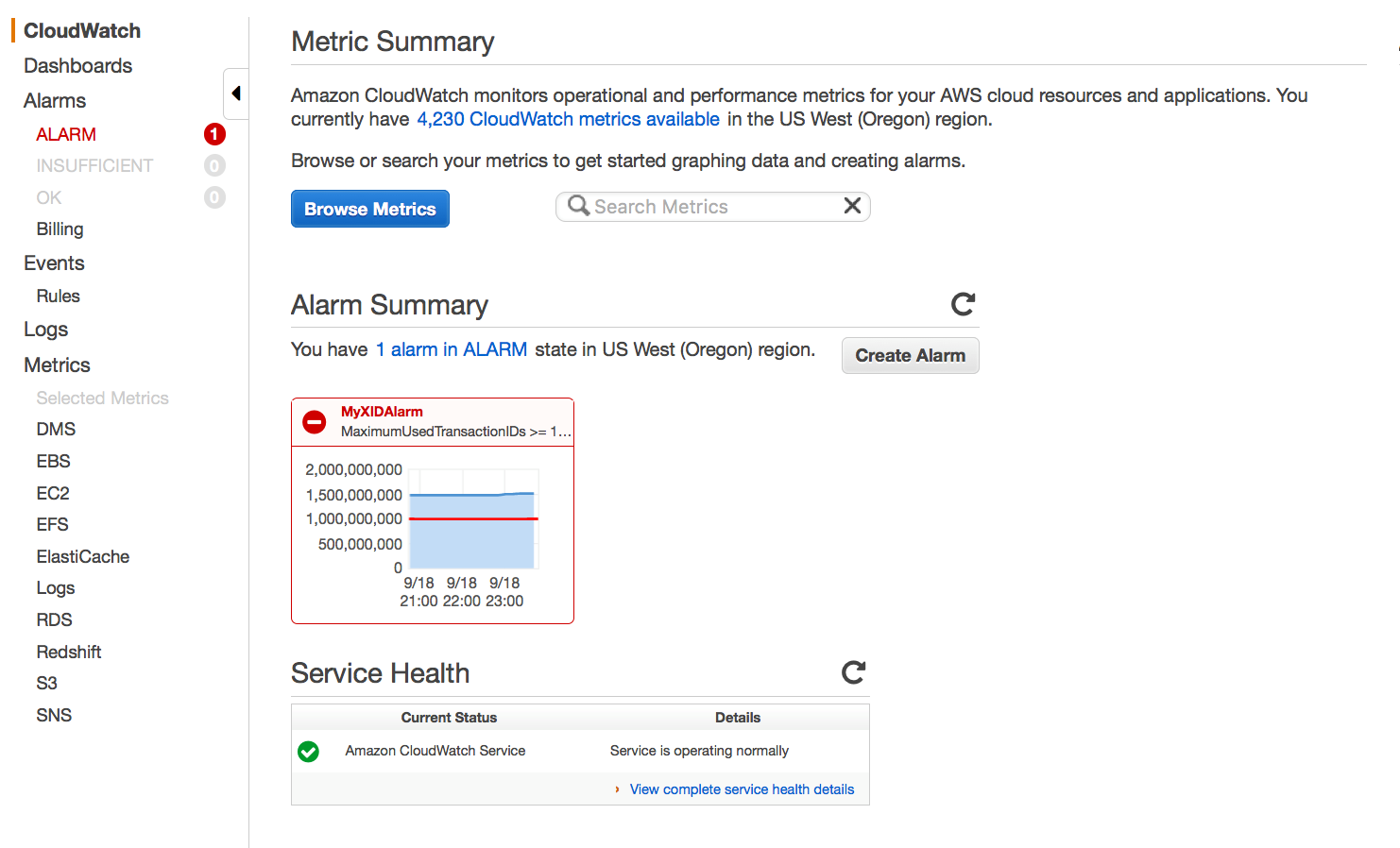This screenshot has height=848, width=1400.
Task: Select RDS metrics in sidebar
Action: coord(54,619)
